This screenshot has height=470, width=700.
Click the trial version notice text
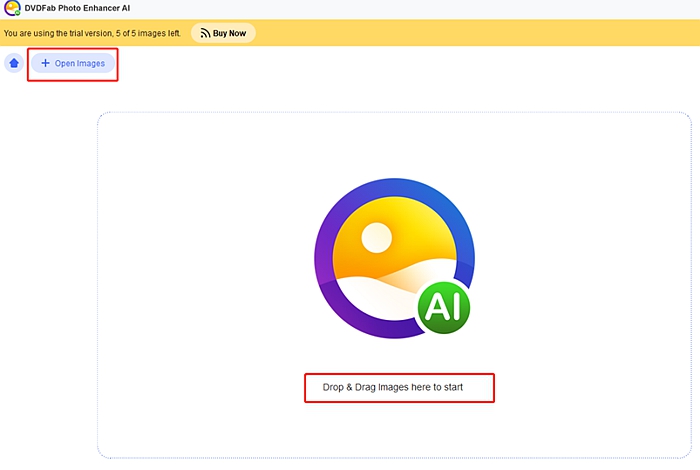(x=92, y=33)
